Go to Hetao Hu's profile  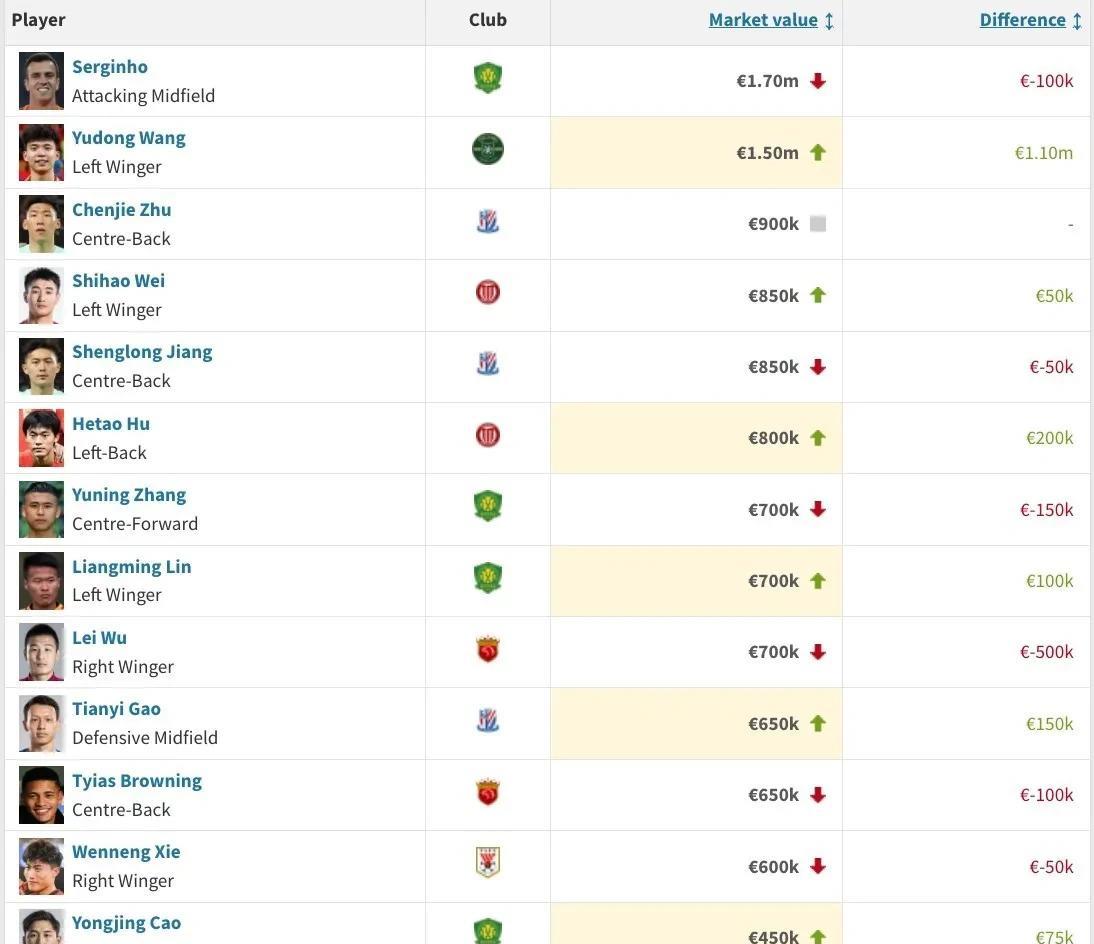click(111, 424)
